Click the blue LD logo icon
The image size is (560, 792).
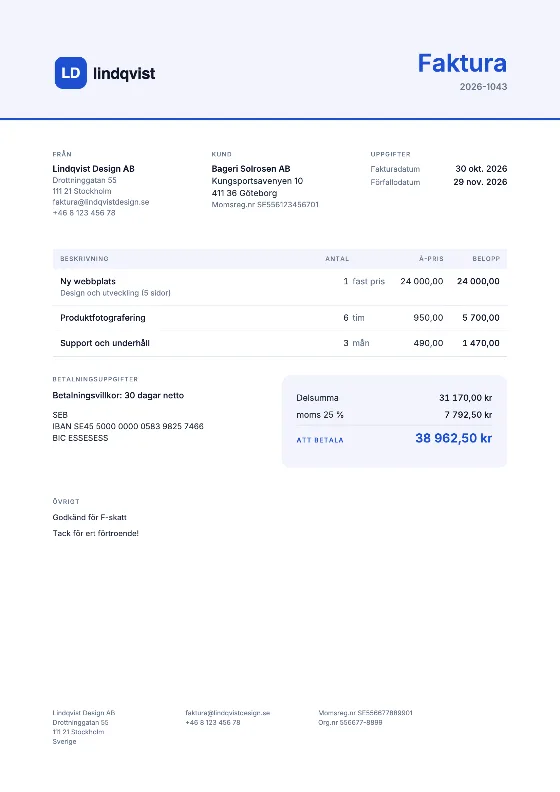71,73
